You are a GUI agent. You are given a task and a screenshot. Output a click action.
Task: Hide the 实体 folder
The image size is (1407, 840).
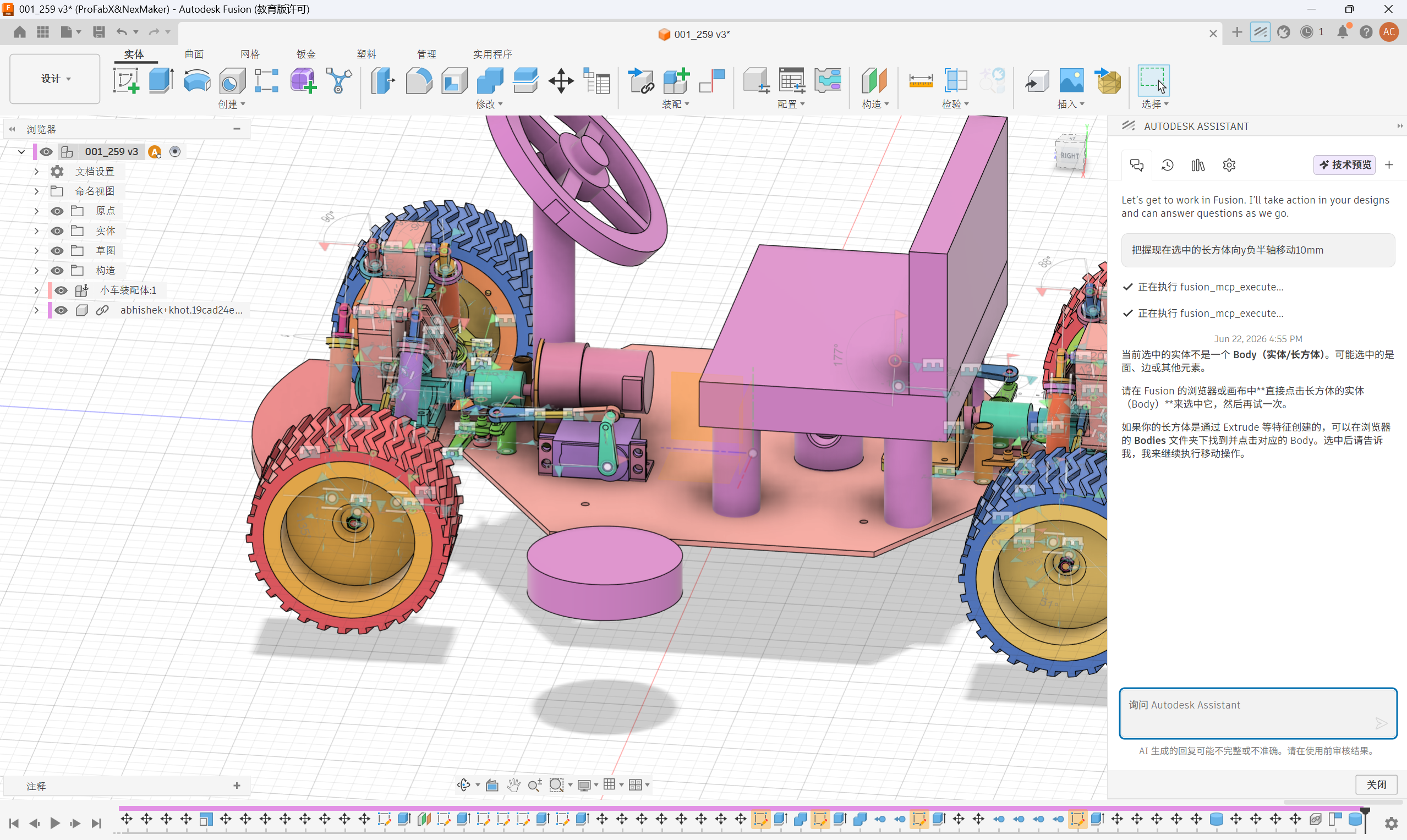pyautogui.click(x=57, y=231)
